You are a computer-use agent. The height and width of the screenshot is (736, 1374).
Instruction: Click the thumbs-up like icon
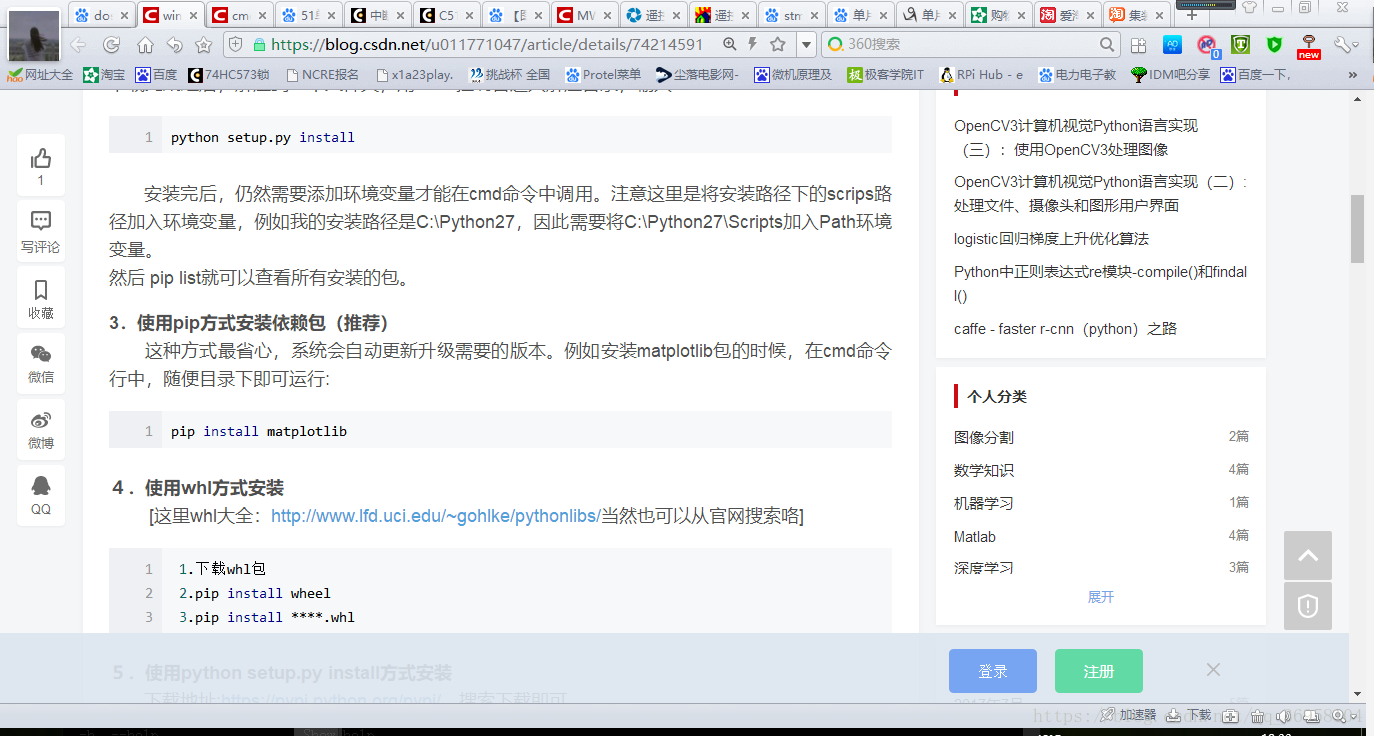point(41,158)
